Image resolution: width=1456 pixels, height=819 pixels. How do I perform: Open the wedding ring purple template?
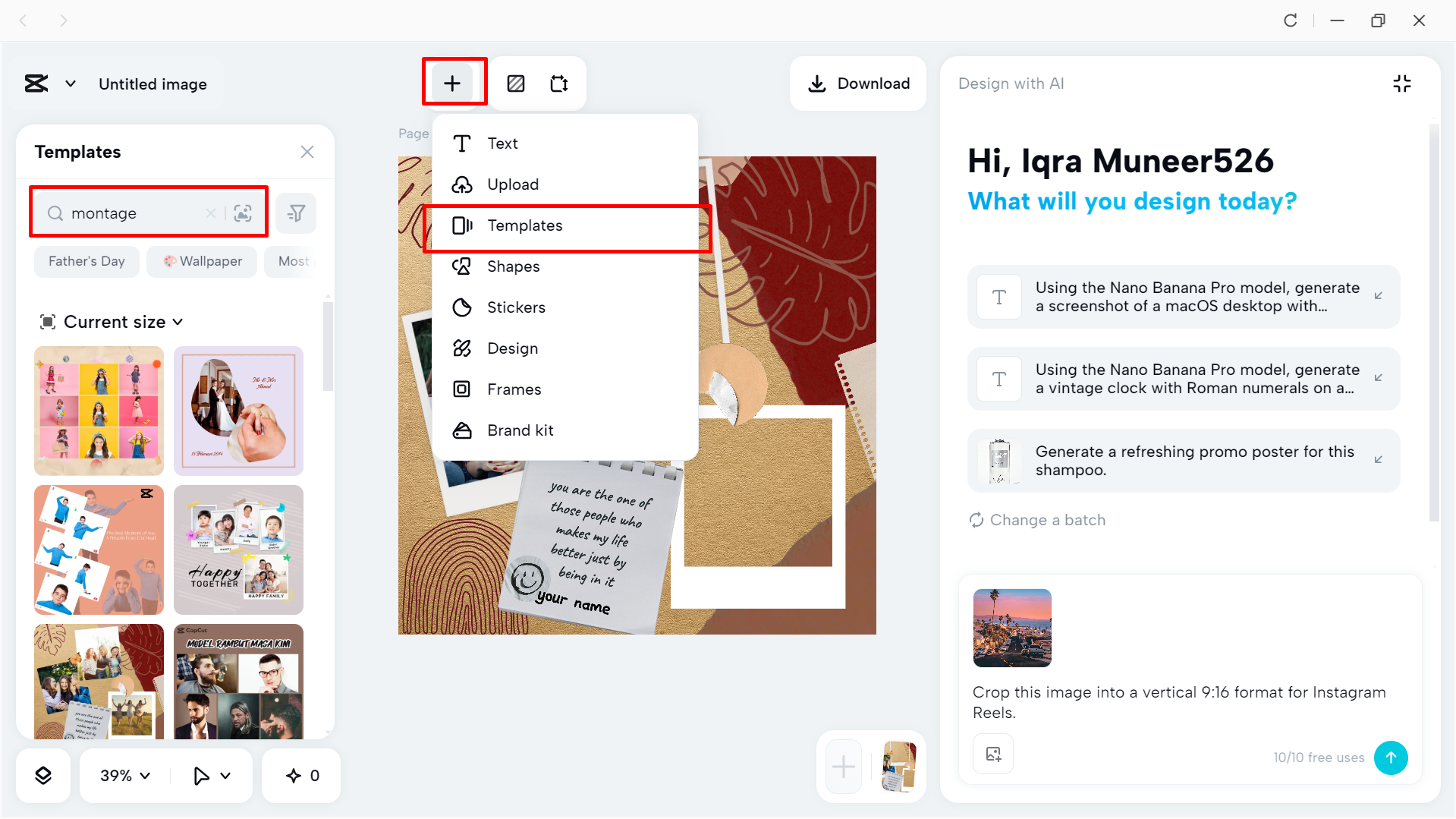click(x=238, y=411)
